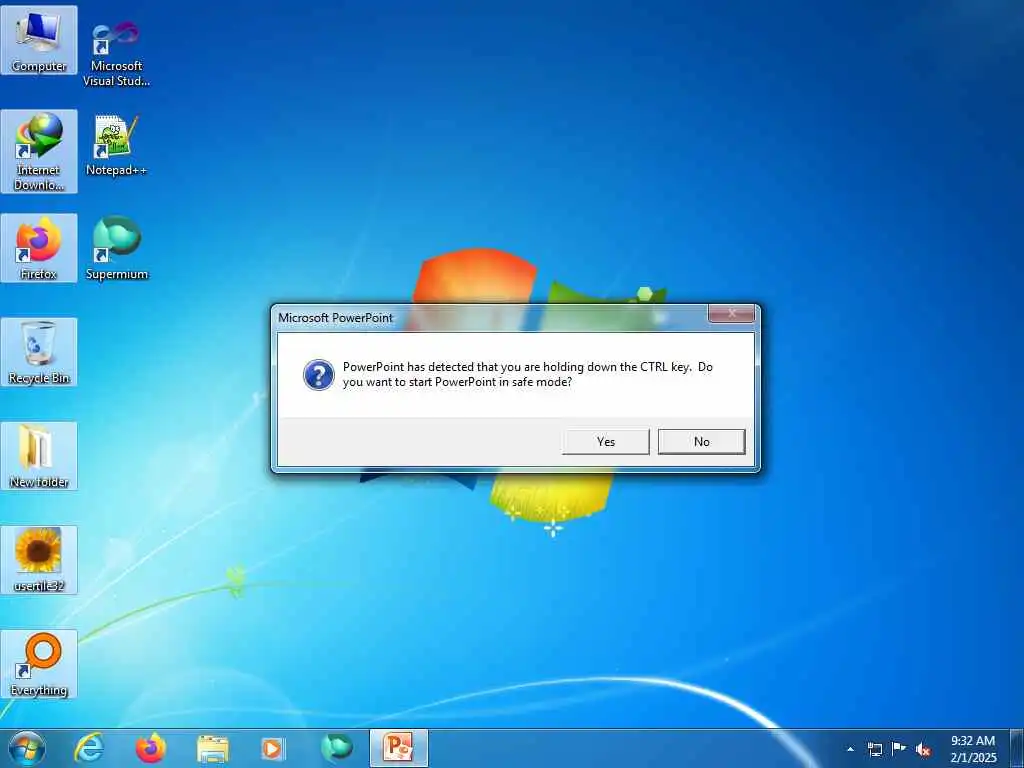Screen dimensions: 1024x768
Task: Close the Microsoft PowerPoint dialog
Action: [731, 314]
